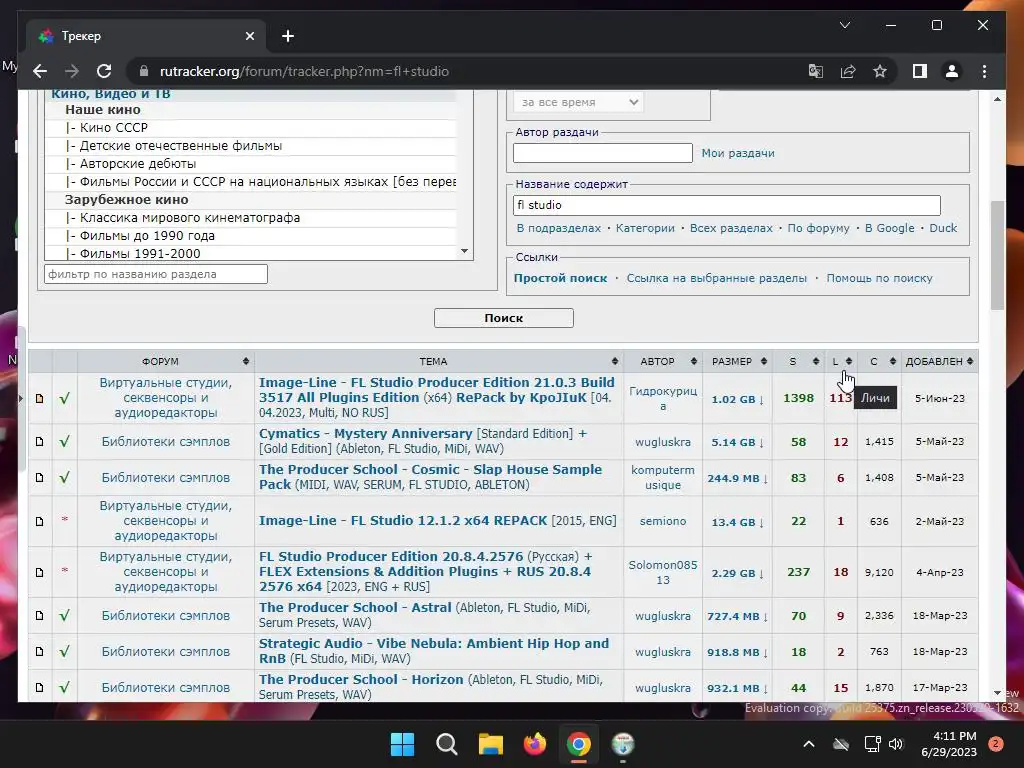Click green checkmark status of Cymatics row

(x=64, y=441)
